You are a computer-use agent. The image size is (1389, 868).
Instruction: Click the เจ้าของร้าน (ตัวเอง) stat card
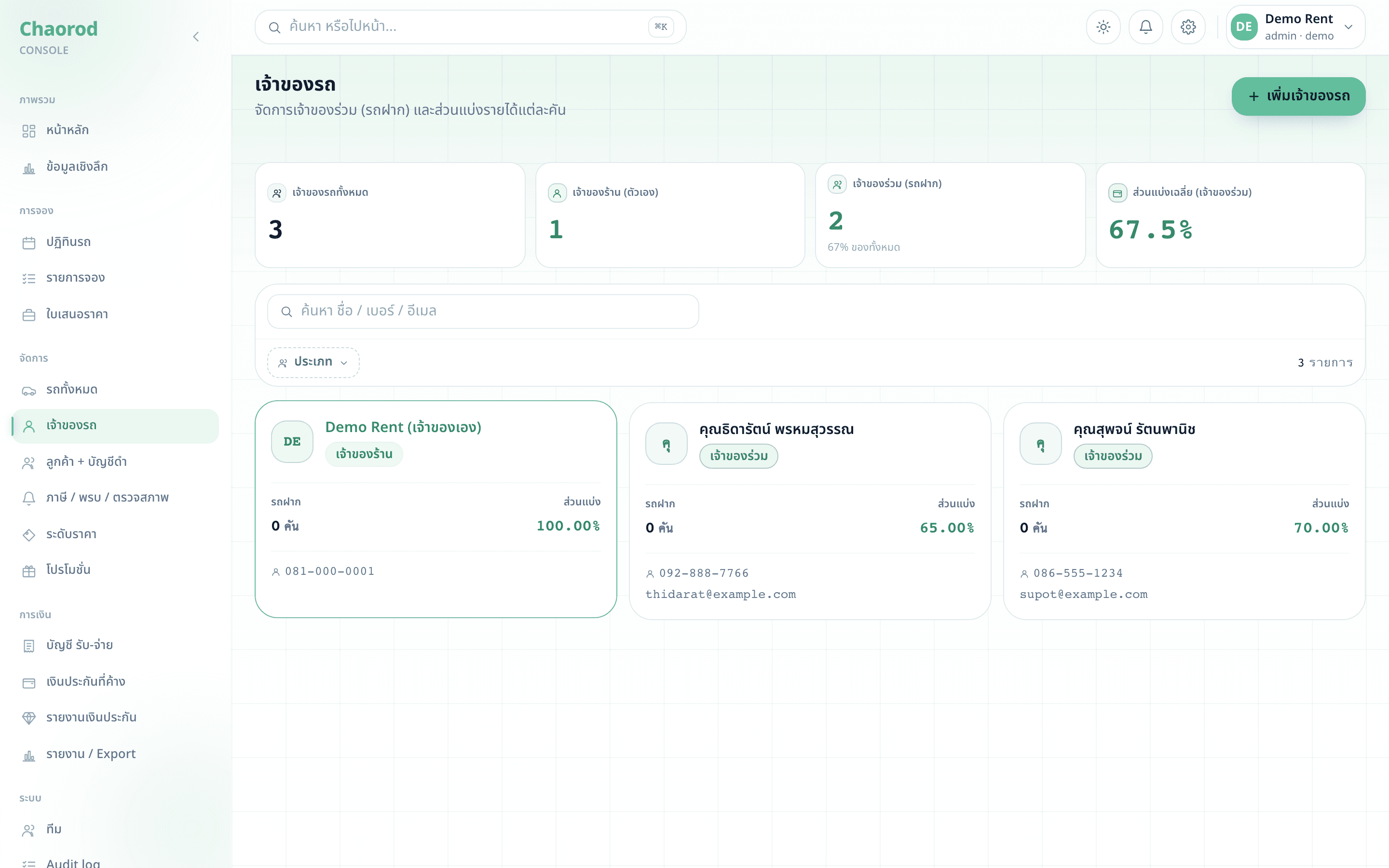point(670,215)
